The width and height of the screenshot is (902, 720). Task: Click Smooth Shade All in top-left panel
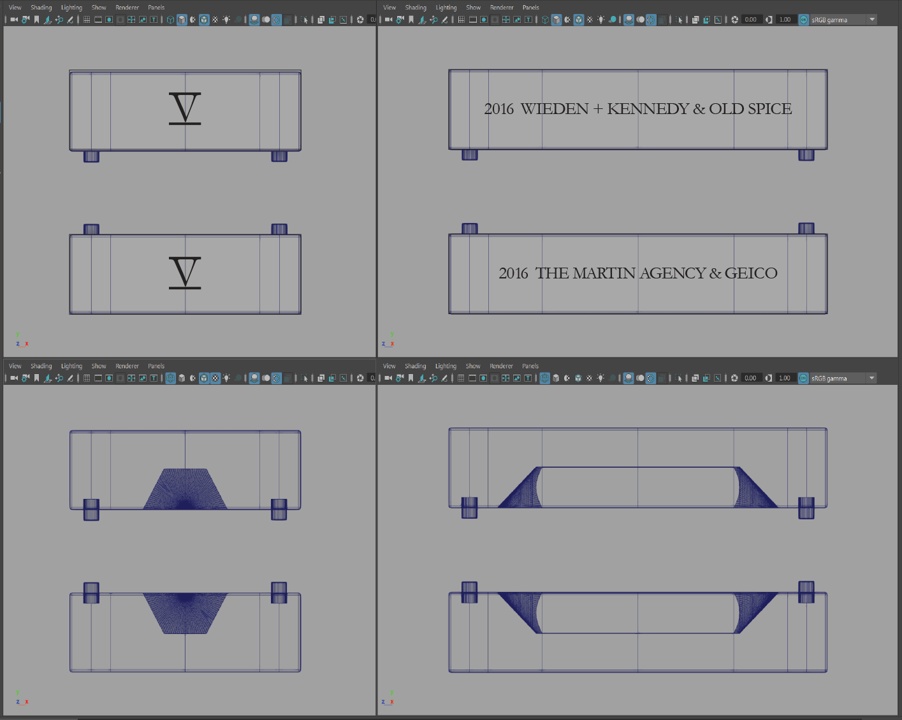(182, 19)
